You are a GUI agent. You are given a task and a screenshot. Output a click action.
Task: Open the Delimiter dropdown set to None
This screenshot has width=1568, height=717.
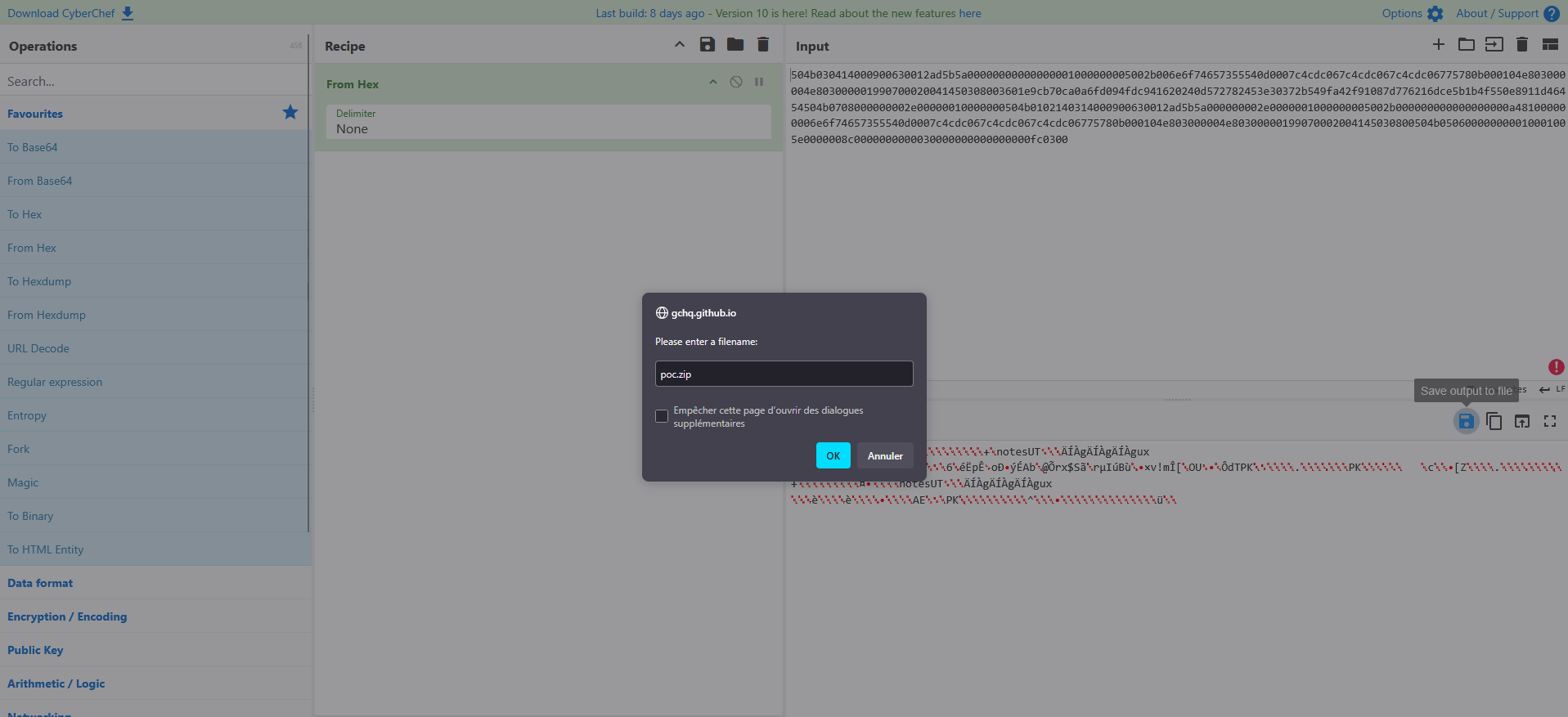(x=548, y=122)
